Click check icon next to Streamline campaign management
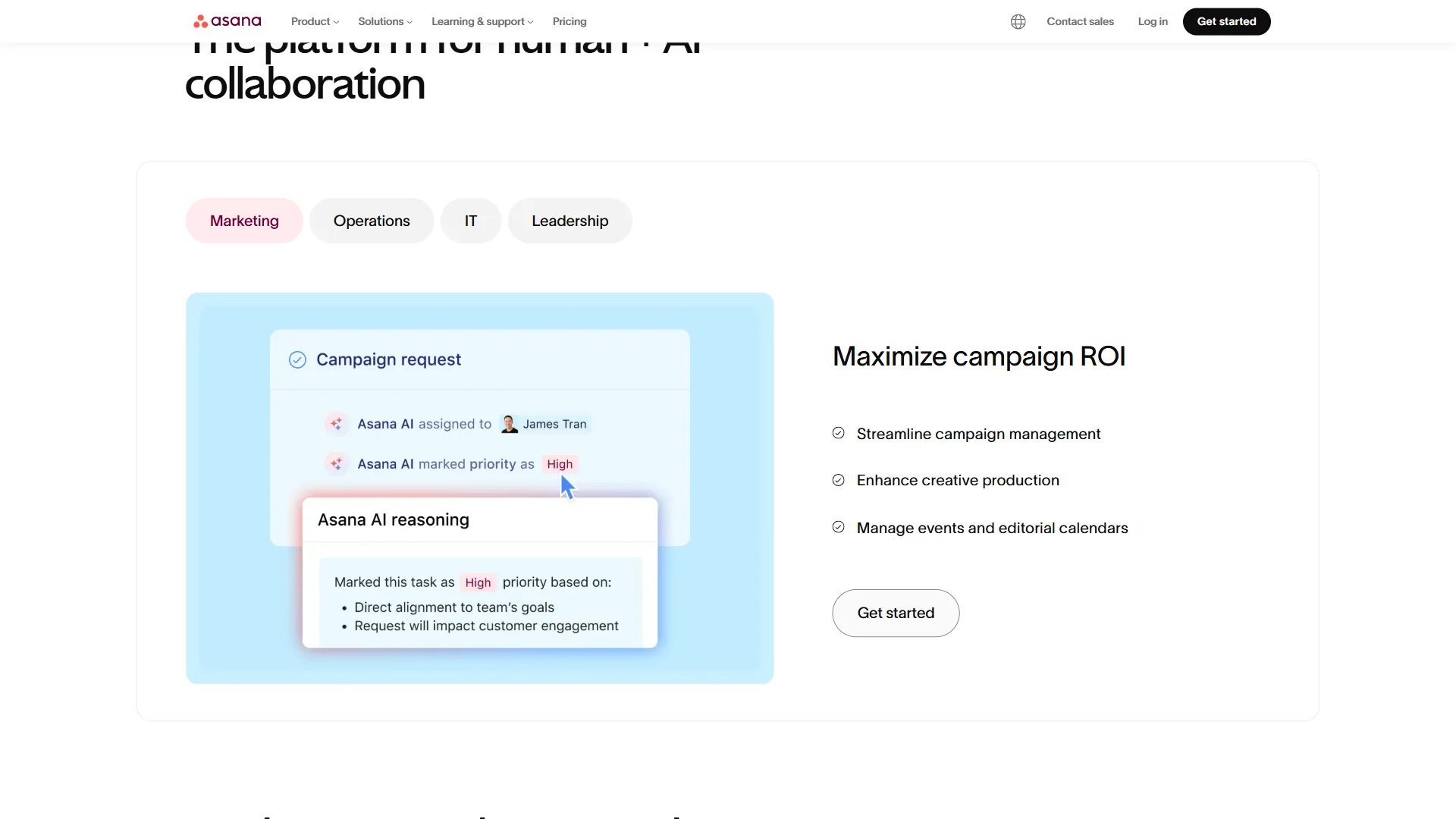Screen dimensions: 1456x819 838,433
